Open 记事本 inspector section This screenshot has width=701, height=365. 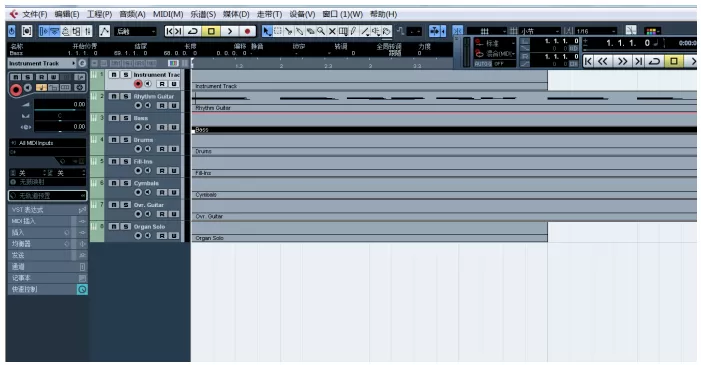point(47,278)
